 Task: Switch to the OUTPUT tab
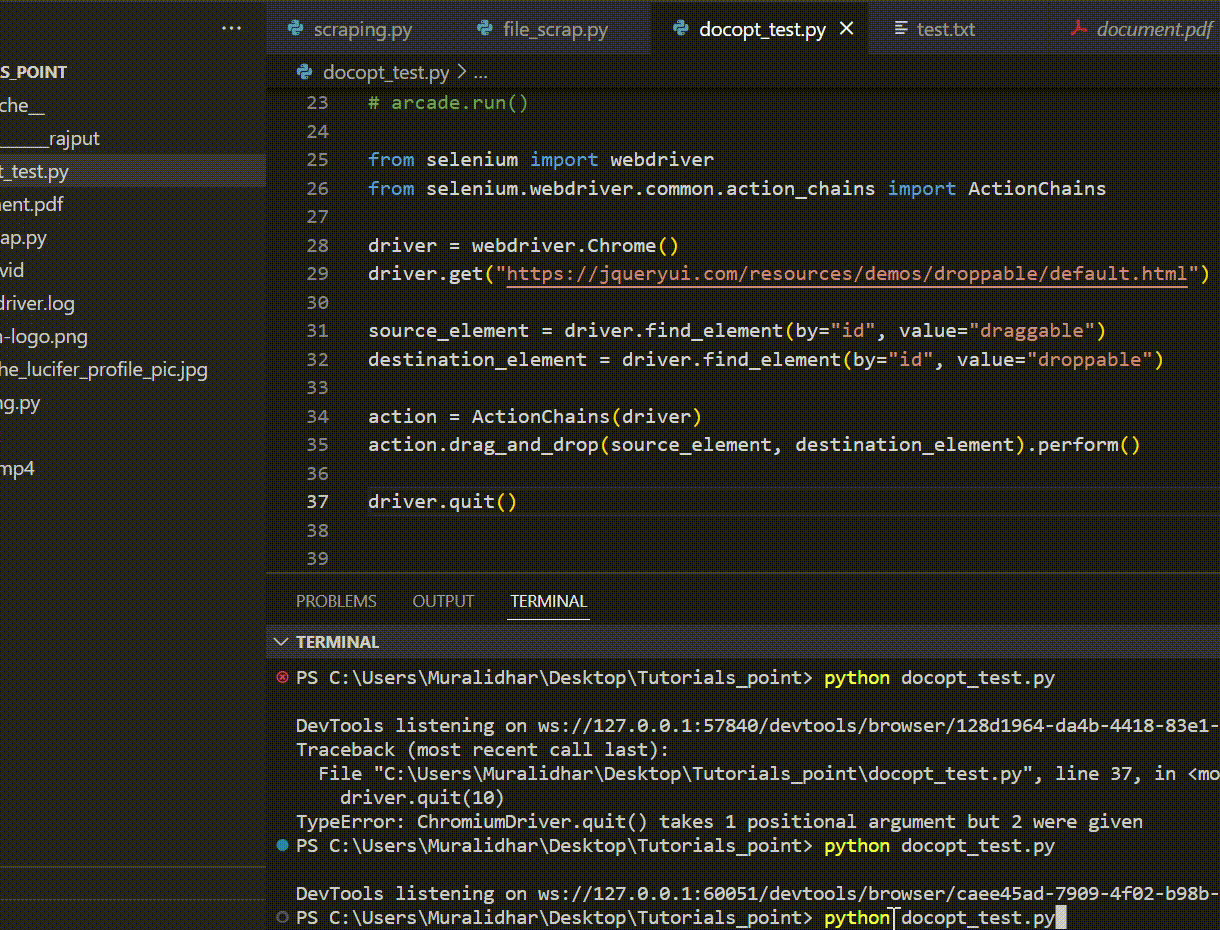click(x=443, y=601)
